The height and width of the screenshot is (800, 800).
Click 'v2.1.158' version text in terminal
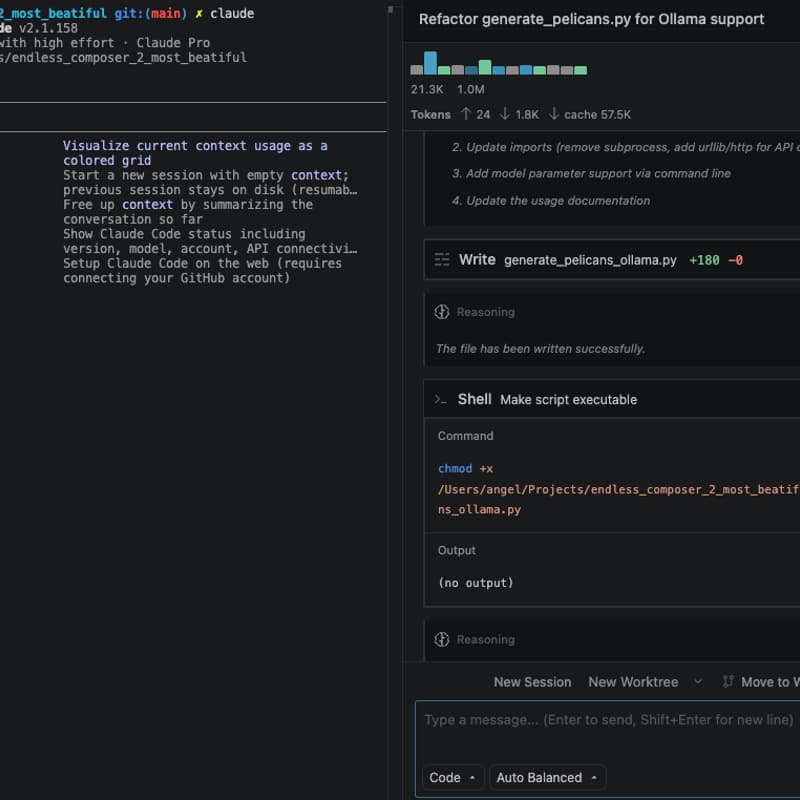[48, 28]
